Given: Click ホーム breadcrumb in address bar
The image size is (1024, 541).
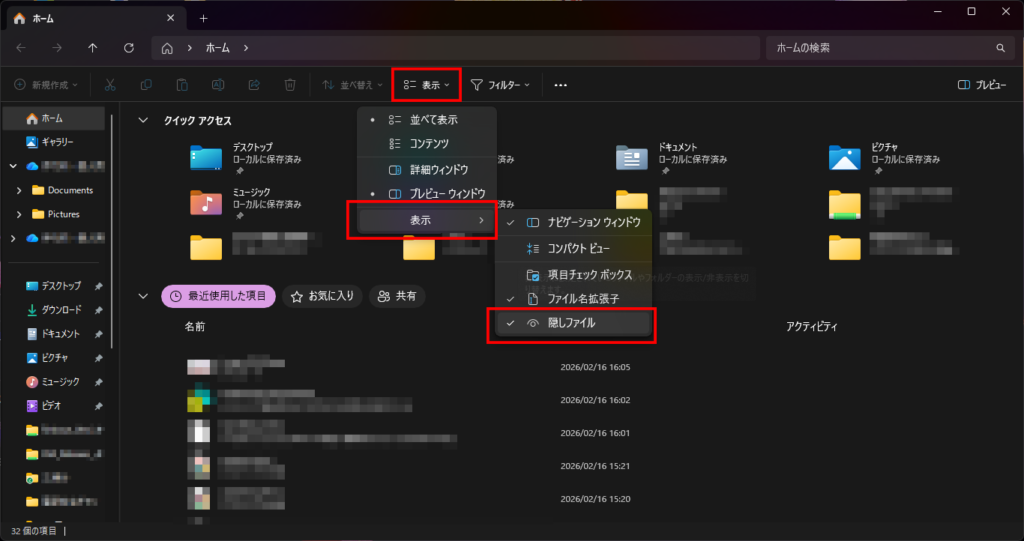Looking at the screenshot, I should click(218, 48).
